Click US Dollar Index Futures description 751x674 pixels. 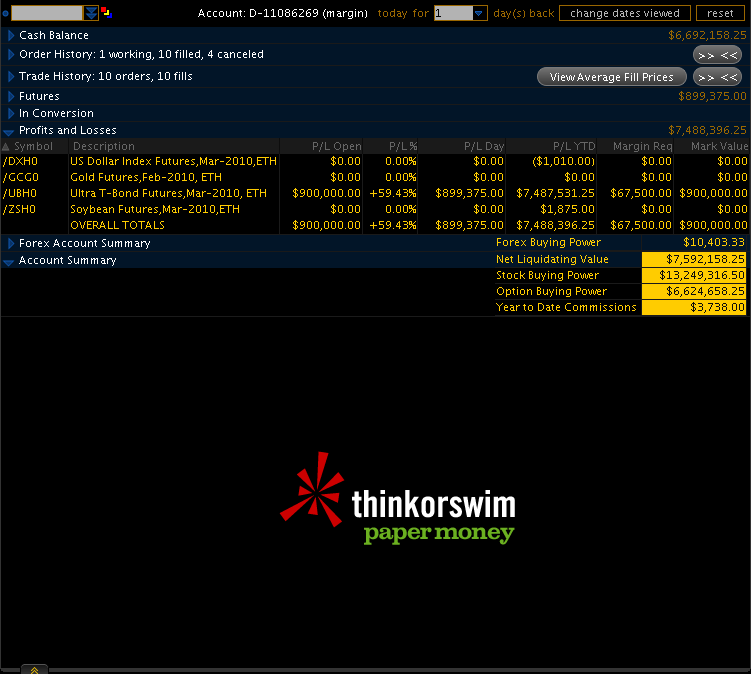pos(173,161)
